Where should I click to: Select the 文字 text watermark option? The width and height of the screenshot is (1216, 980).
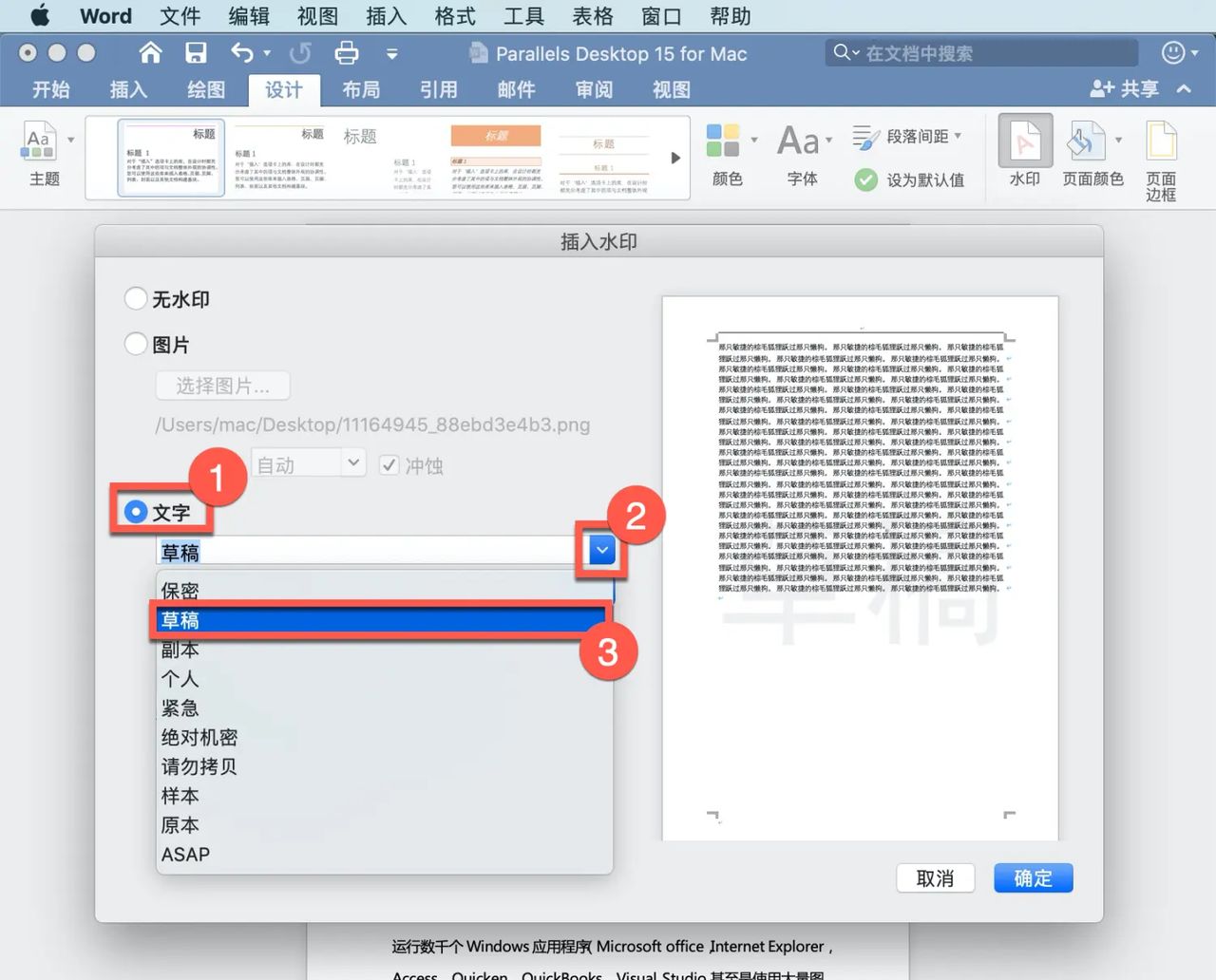136,511
